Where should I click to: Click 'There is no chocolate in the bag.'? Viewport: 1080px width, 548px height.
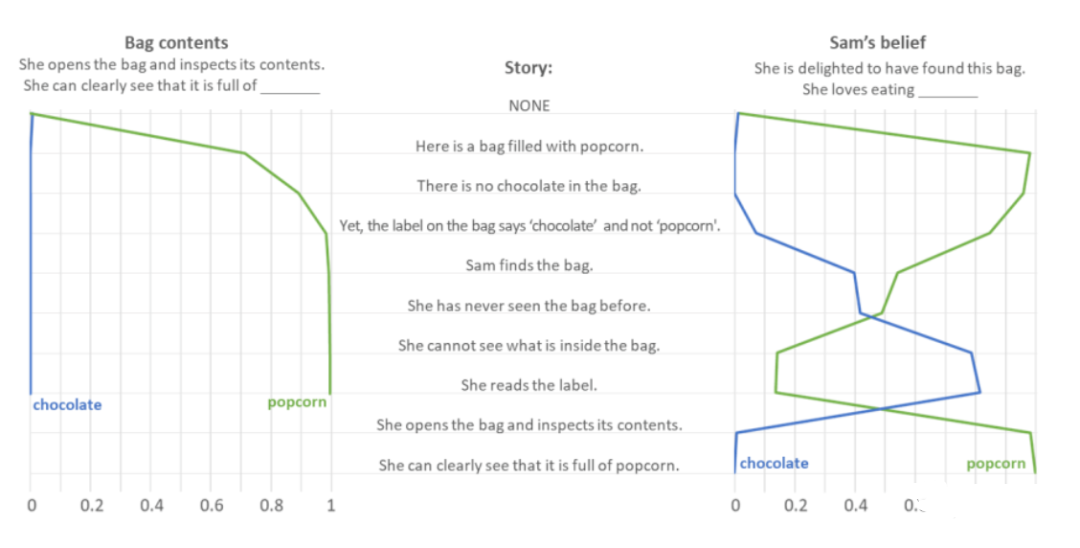click(x=529, y=186)
